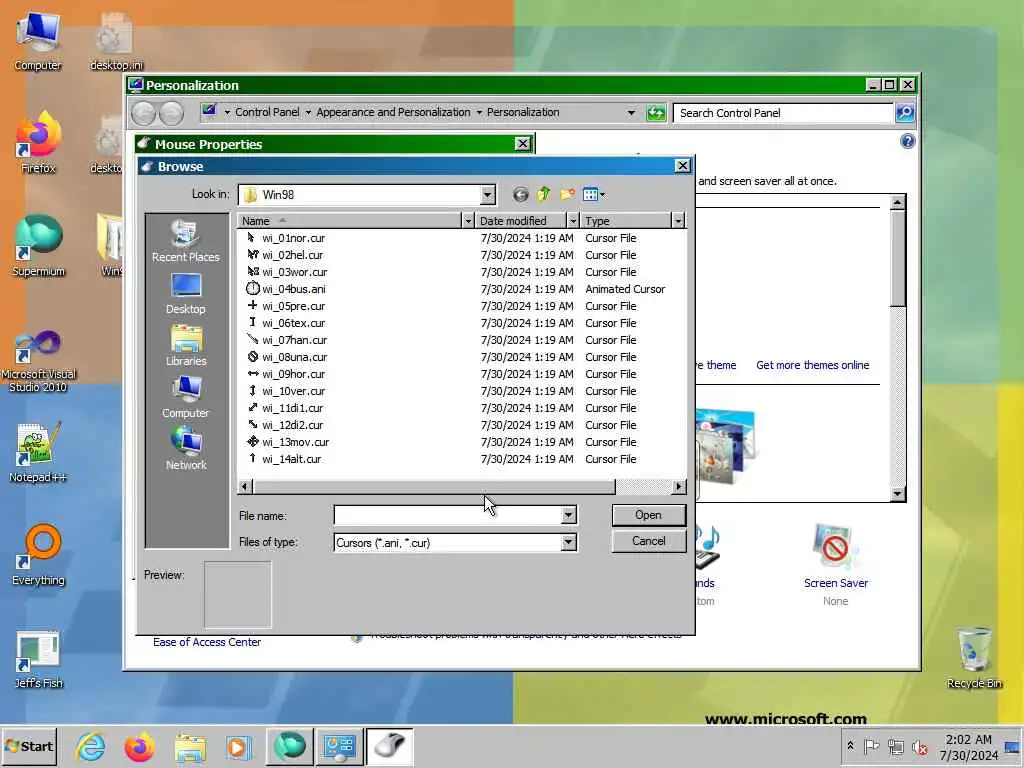Click the Open button
The height and width of the screenshot is (768, 1024).
648,515
